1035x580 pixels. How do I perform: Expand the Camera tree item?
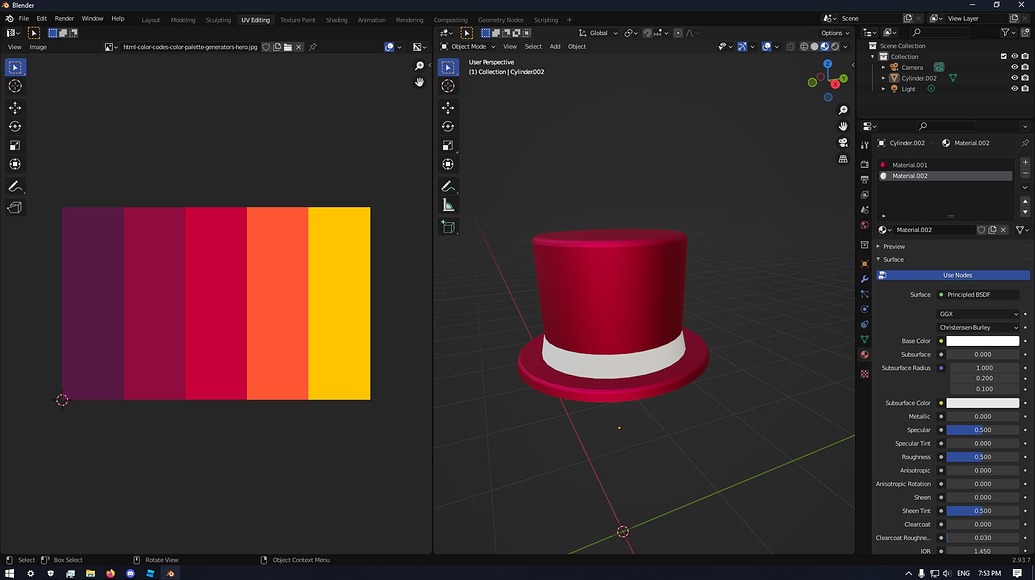pyautogui.click(x=883, y=67)
